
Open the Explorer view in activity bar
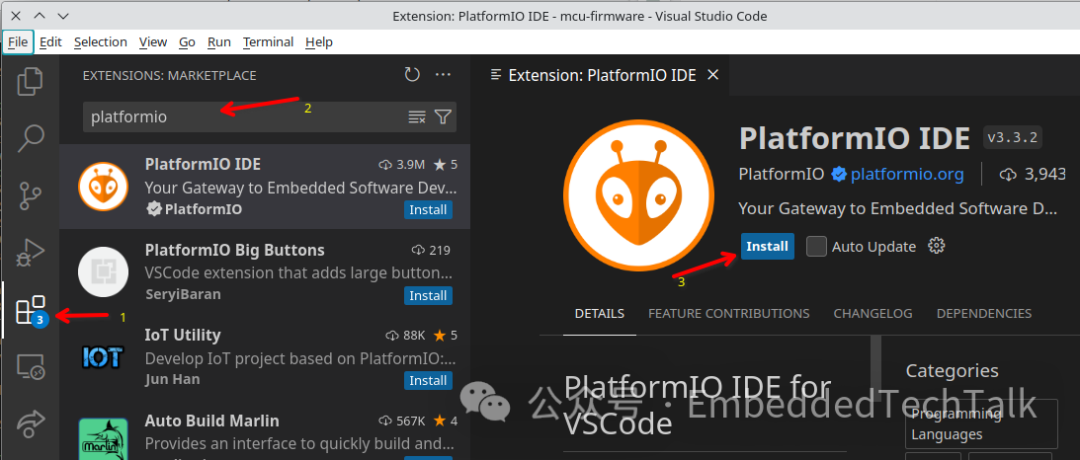coord(31,81)
